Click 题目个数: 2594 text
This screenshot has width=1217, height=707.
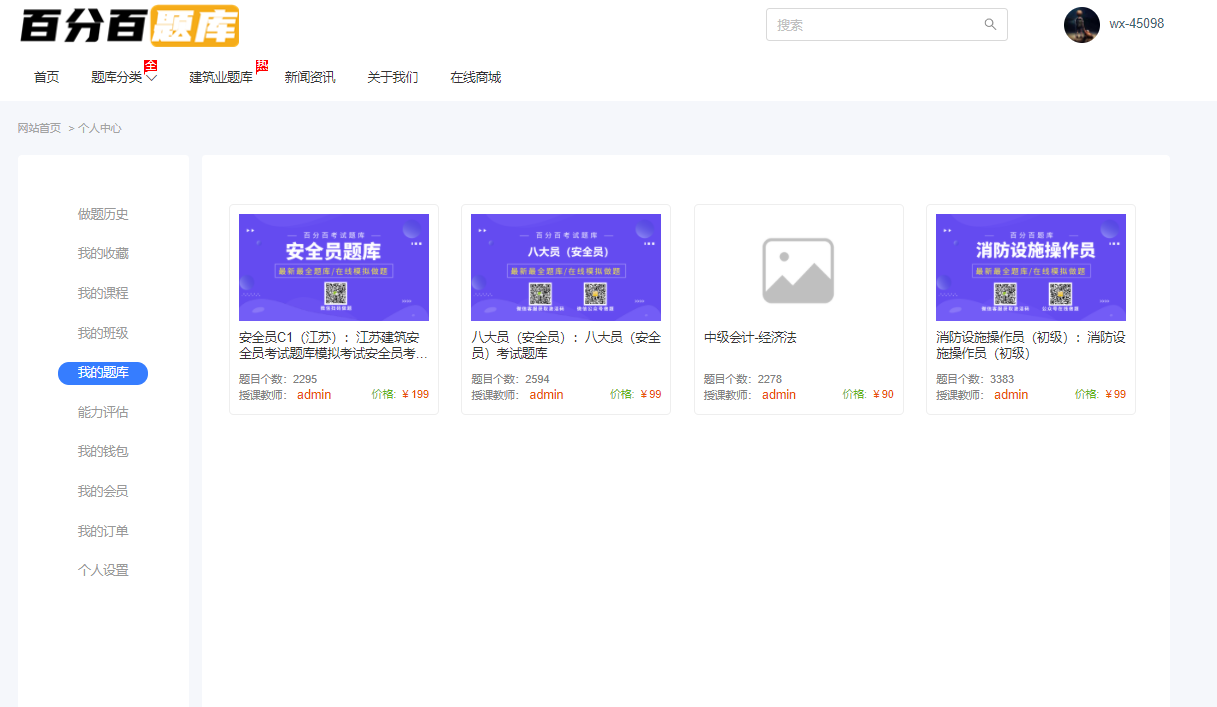click(510, 379)
